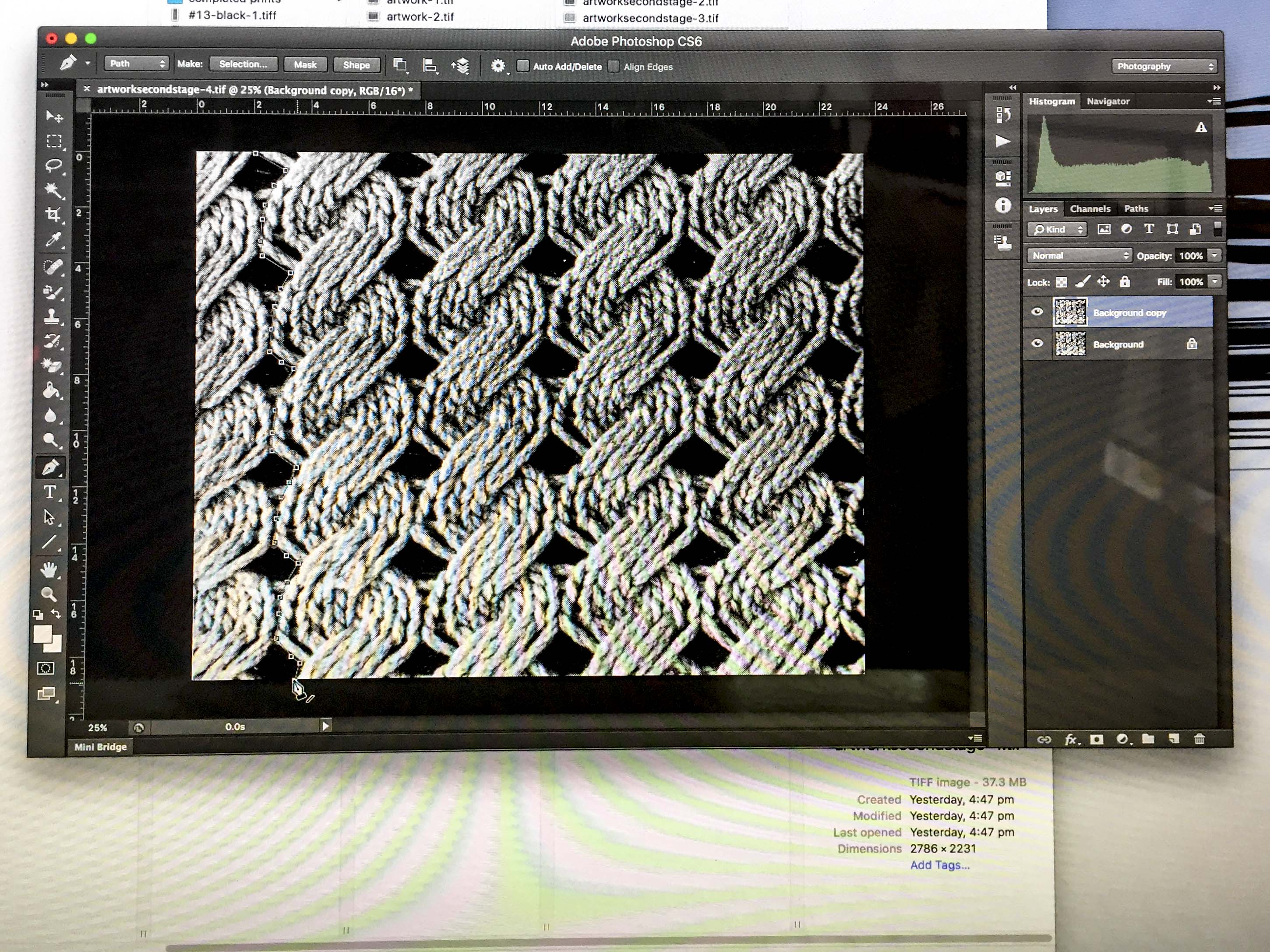Select the Path Selection tool
This screenshot has height=952, width=1270.
pos(49,517)
